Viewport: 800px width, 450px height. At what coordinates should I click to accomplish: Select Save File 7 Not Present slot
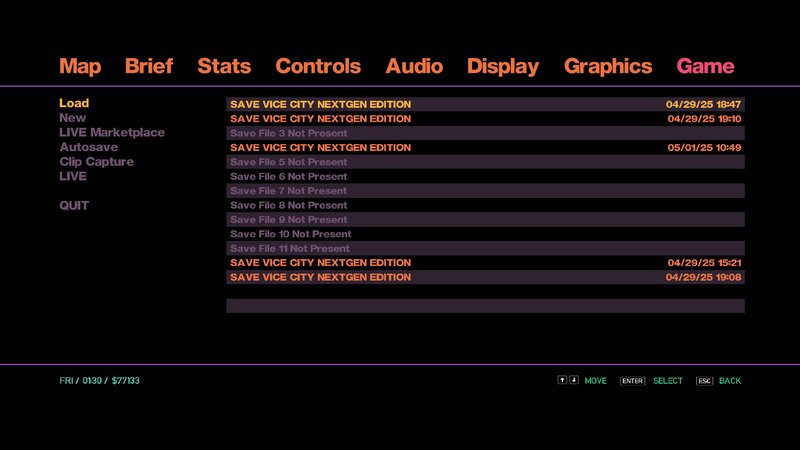pos(485,191)
